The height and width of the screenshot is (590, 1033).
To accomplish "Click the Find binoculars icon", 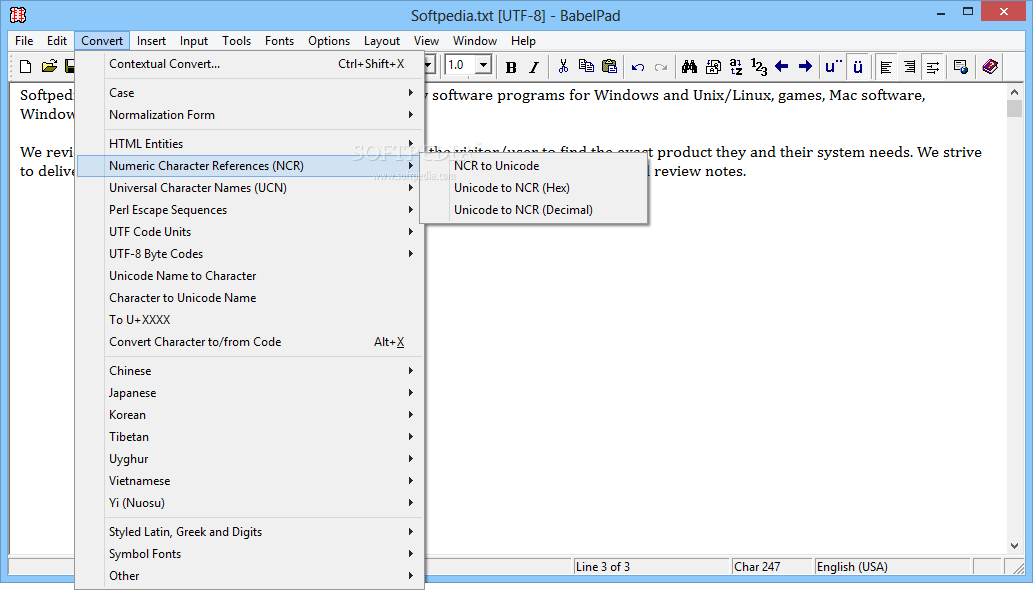I will (x=690, y=67).
